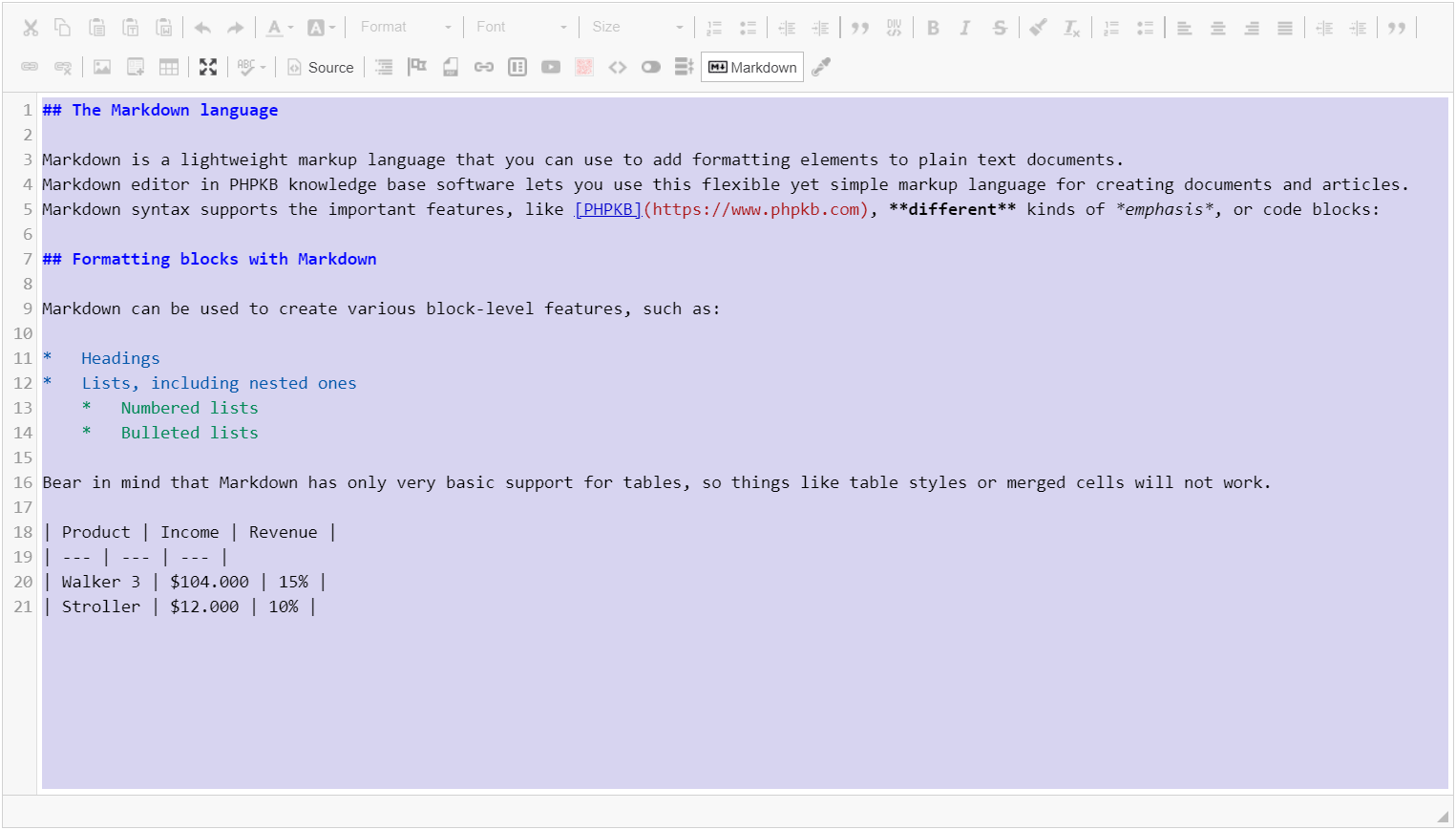Screen dimensions: 1456x830
Task: Click the Cut scissors icon
Action: 31,28
